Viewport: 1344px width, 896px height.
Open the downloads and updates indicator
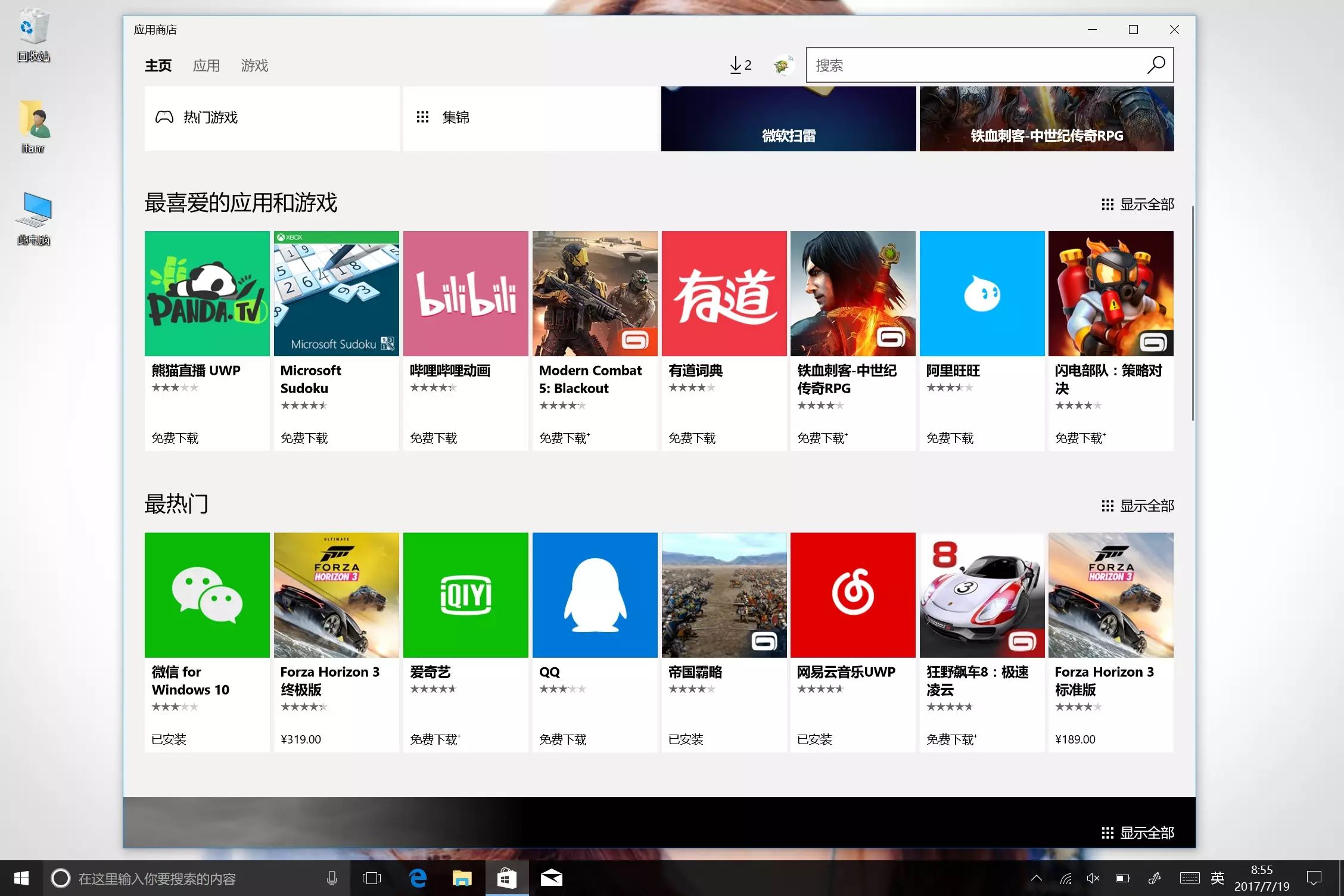[741, 65]
